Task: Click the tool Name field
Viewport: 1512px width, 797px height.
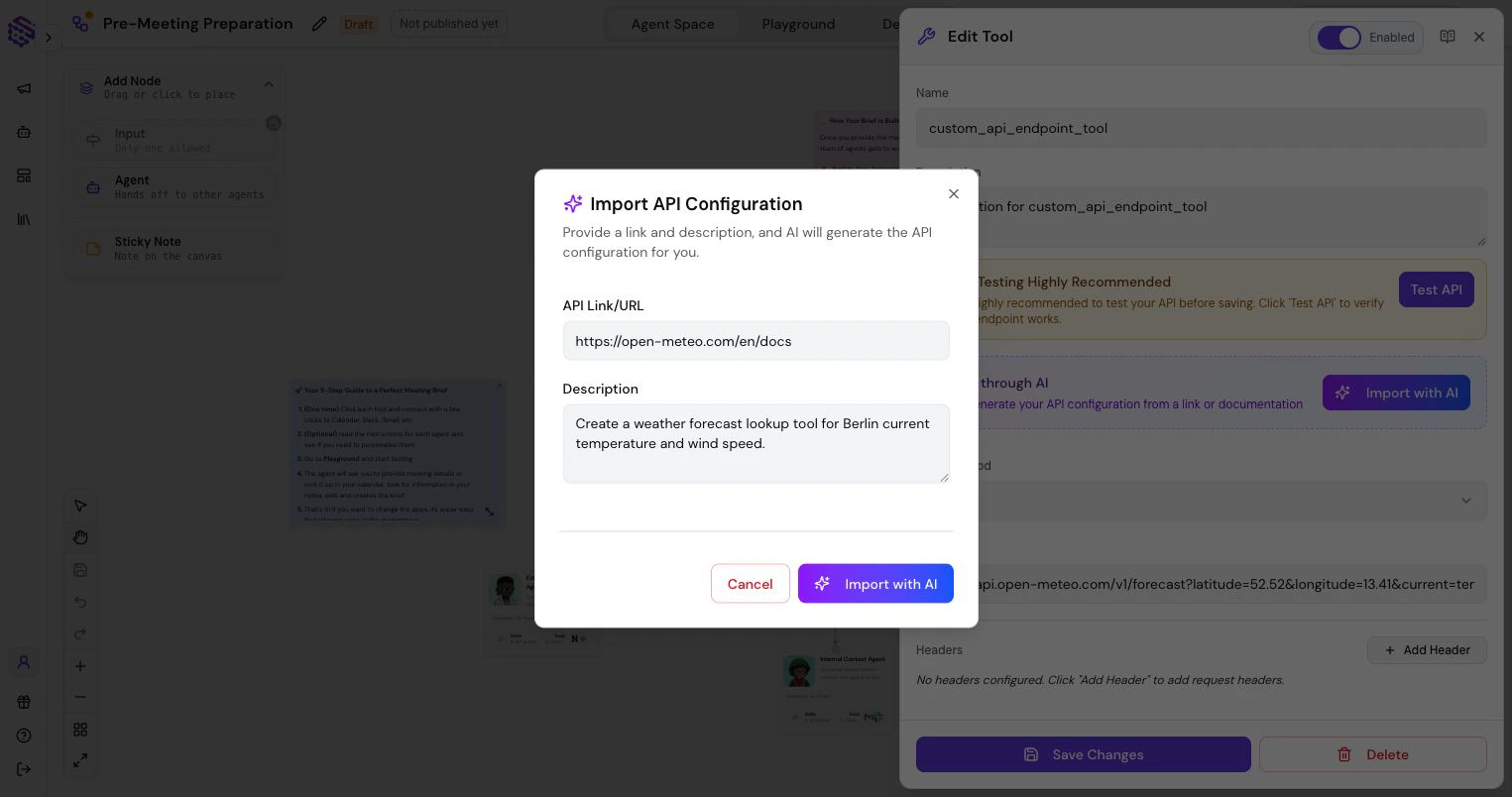Action: (x=1201, y=128)
